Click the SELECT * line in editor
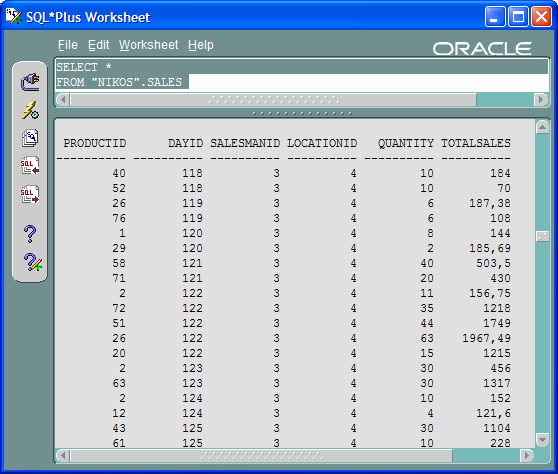Screen dimensions: 558x474 tap(84, 67)
